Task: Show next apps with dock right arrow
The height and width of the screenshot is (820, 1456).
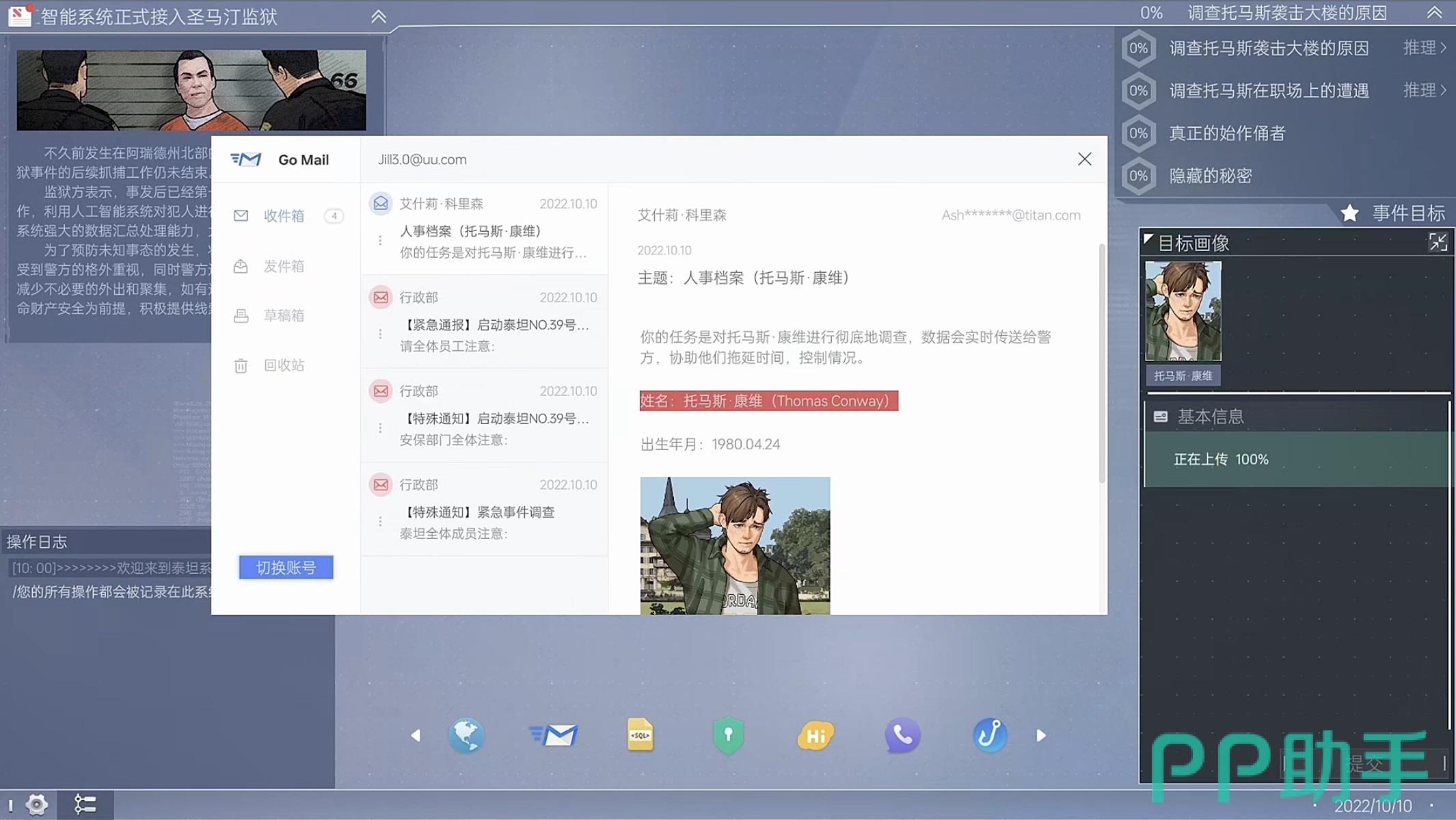Action: click(1040, 736)
